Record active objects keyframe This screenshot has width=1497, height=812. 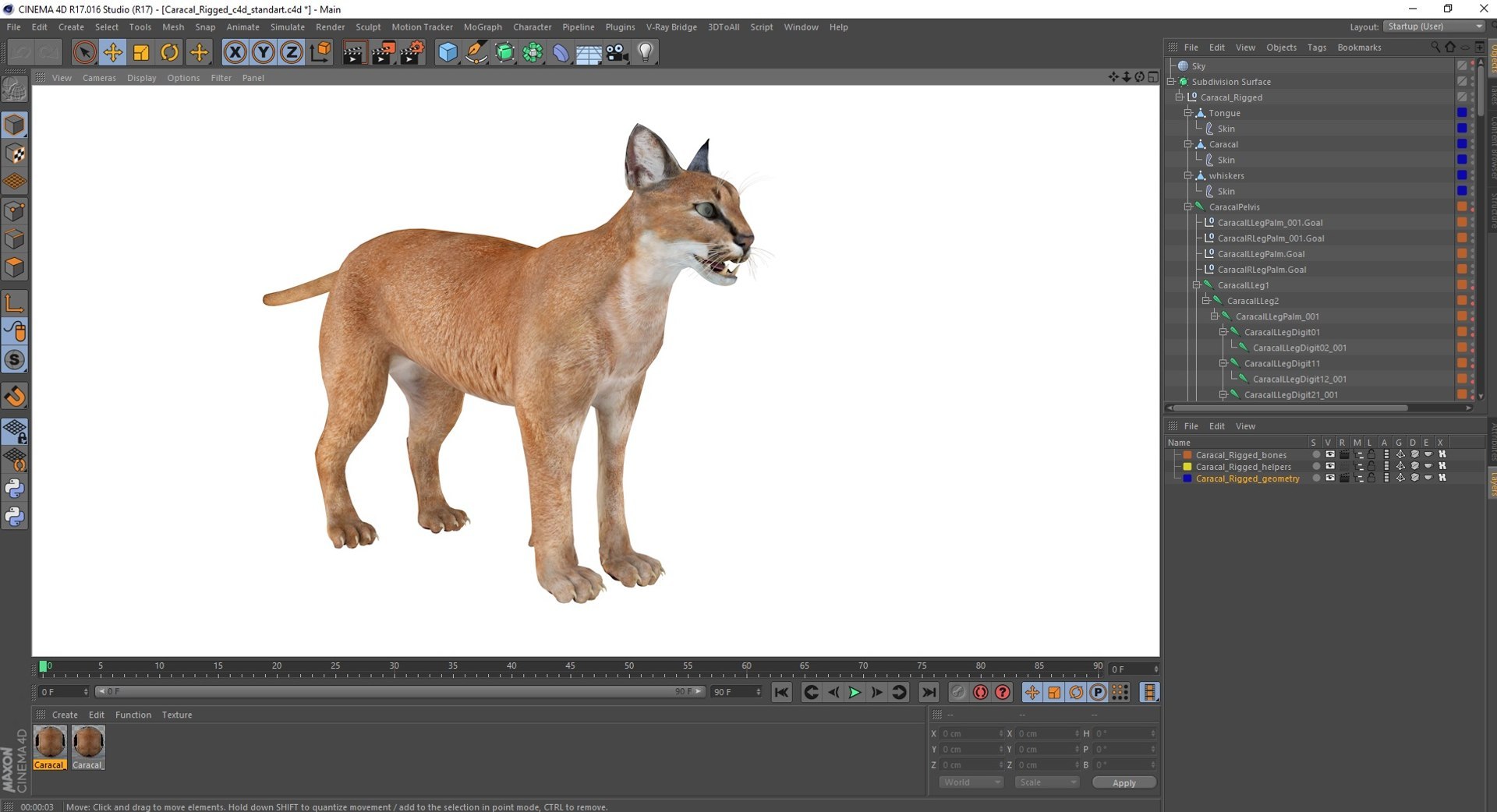[958, 692]
